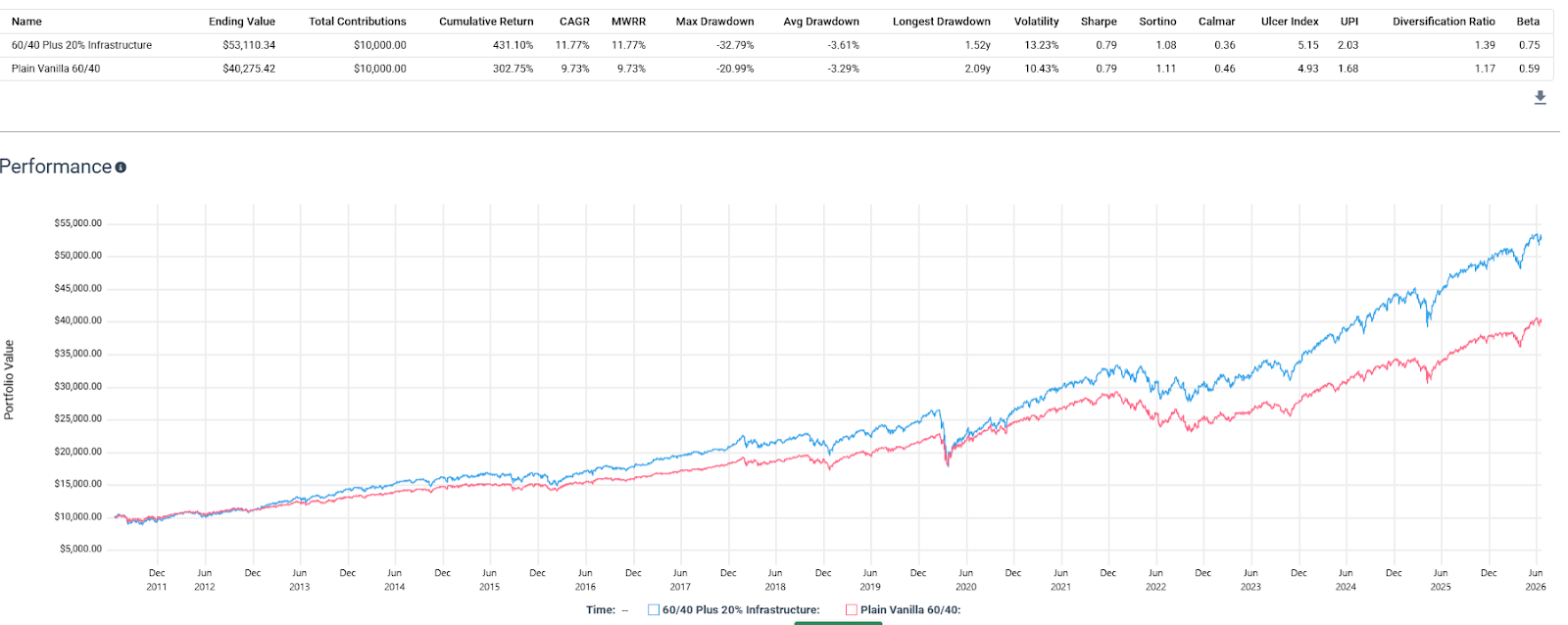Click the Name column header
The image size is (1568, 625).
pos(26,22)
